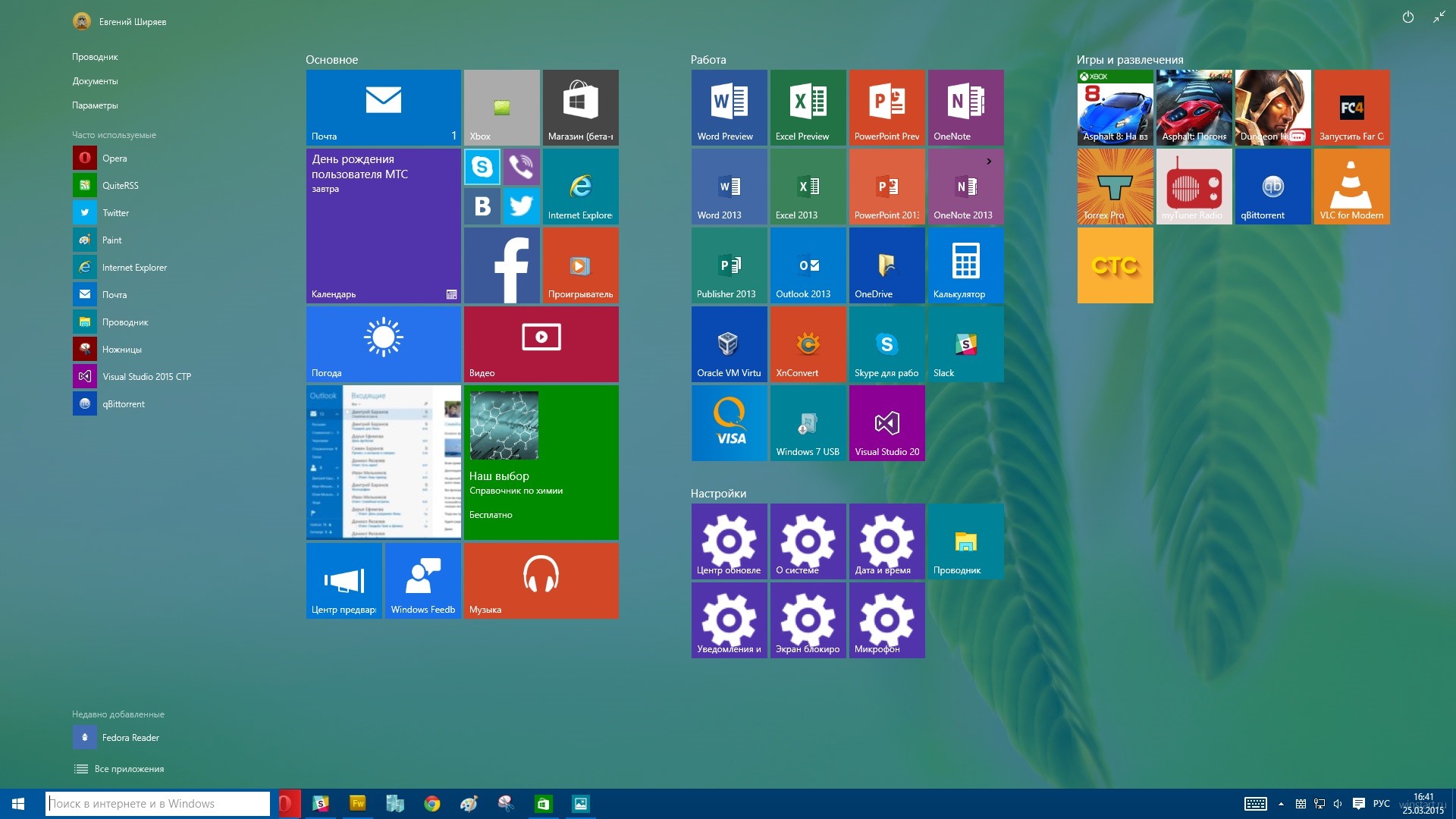Open the Центр обновления settings tile
The image size is (1456, 819).
[729, 541]
